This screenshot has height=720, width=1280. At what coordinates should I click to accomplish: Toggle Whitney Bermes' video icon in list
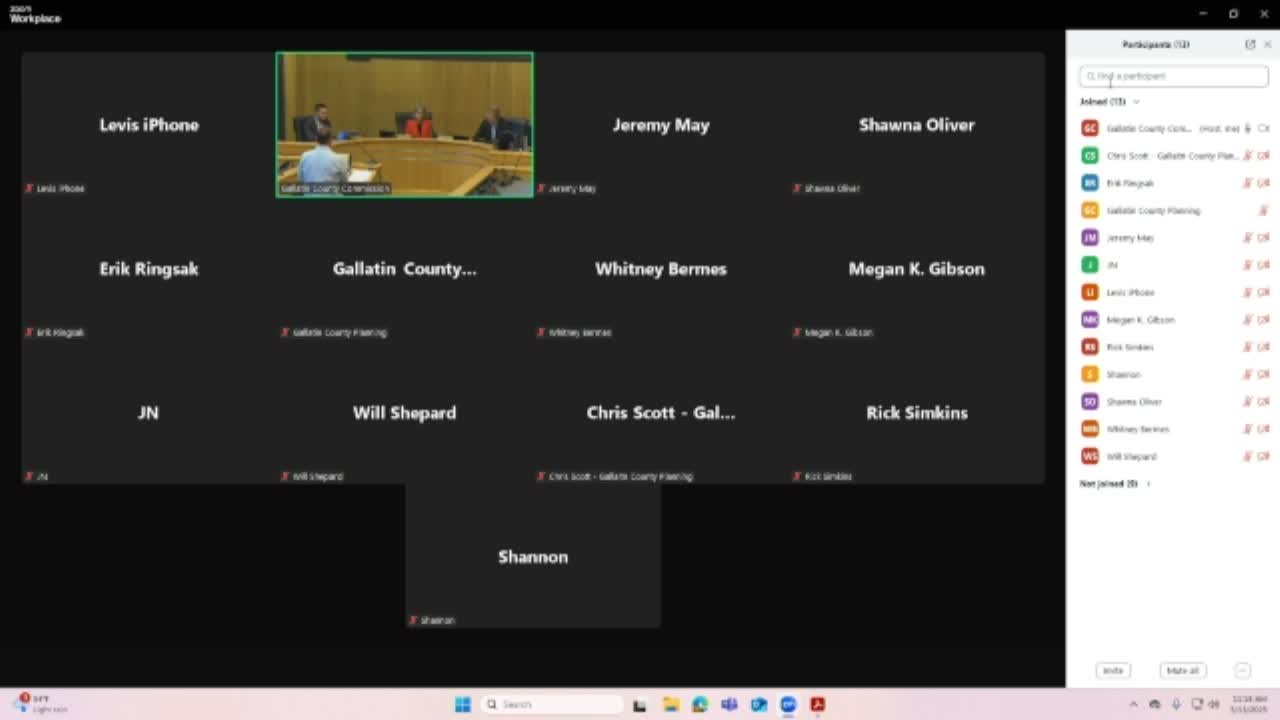coord(1263,429)
